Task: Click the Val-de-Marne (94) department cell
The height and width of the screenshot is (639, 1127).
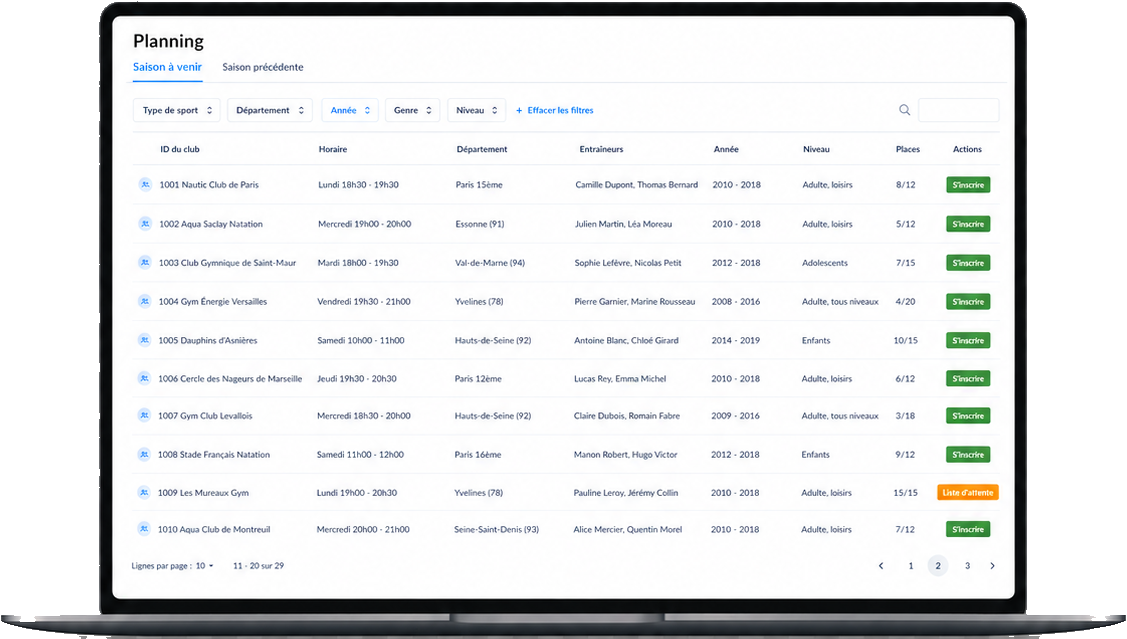Action: point(489,262)
